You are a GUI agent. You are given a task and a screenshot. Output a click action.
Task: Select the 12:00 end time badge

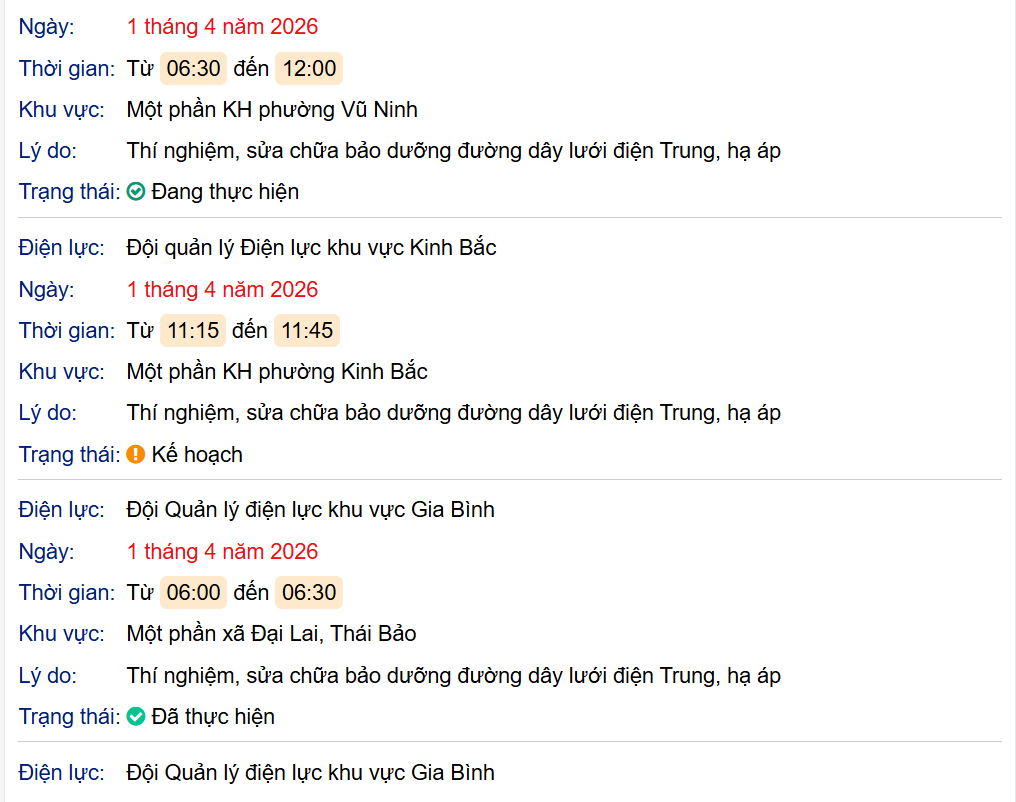tap(309, 69)
